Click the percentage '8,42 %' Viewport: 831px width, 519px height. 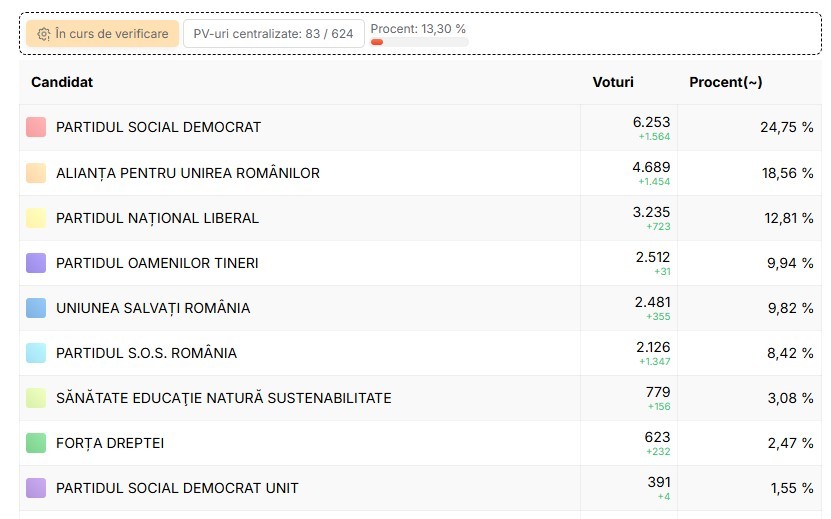tap(790, 354)
